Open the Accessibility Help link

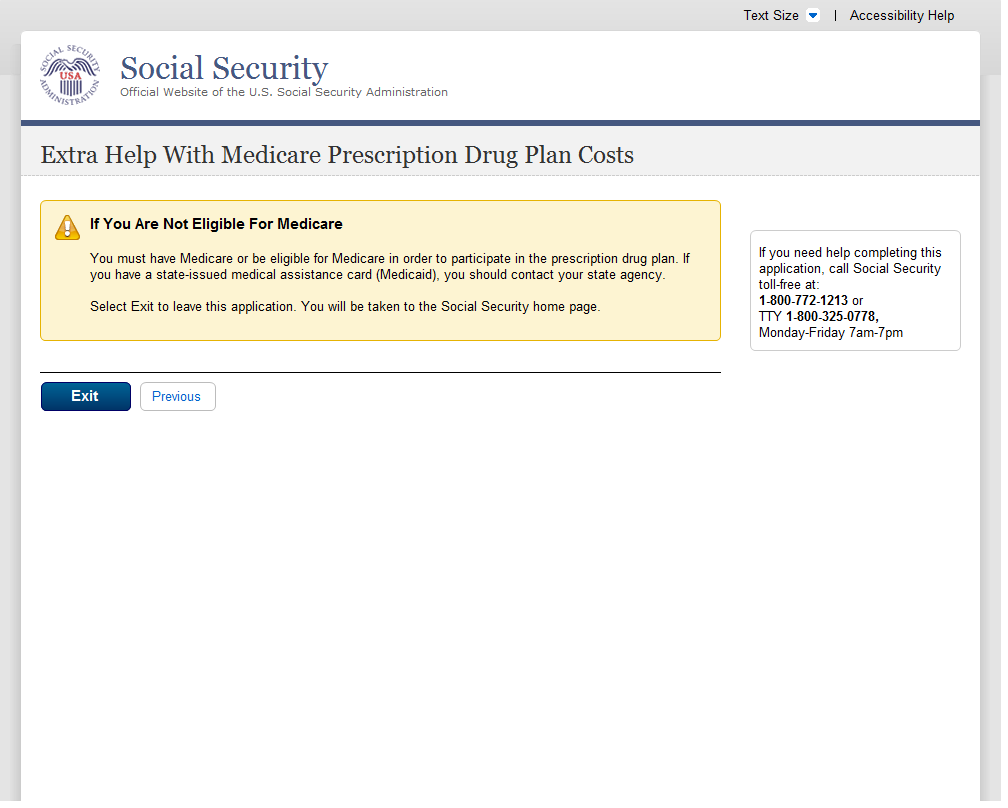(x=901, y=16)
